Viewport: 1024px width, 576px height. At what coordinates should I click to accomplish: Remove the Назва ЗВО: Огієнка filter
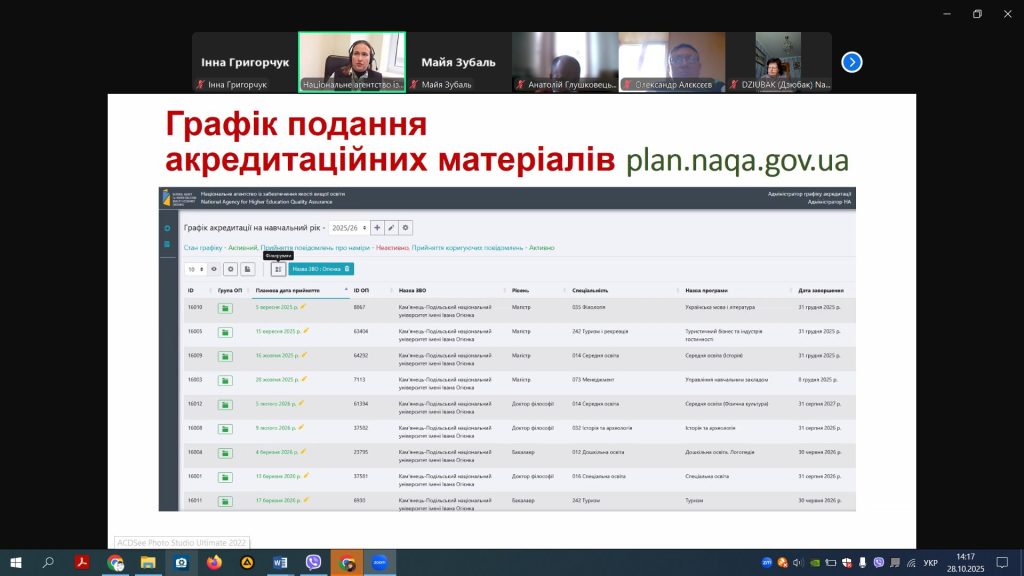347,269
